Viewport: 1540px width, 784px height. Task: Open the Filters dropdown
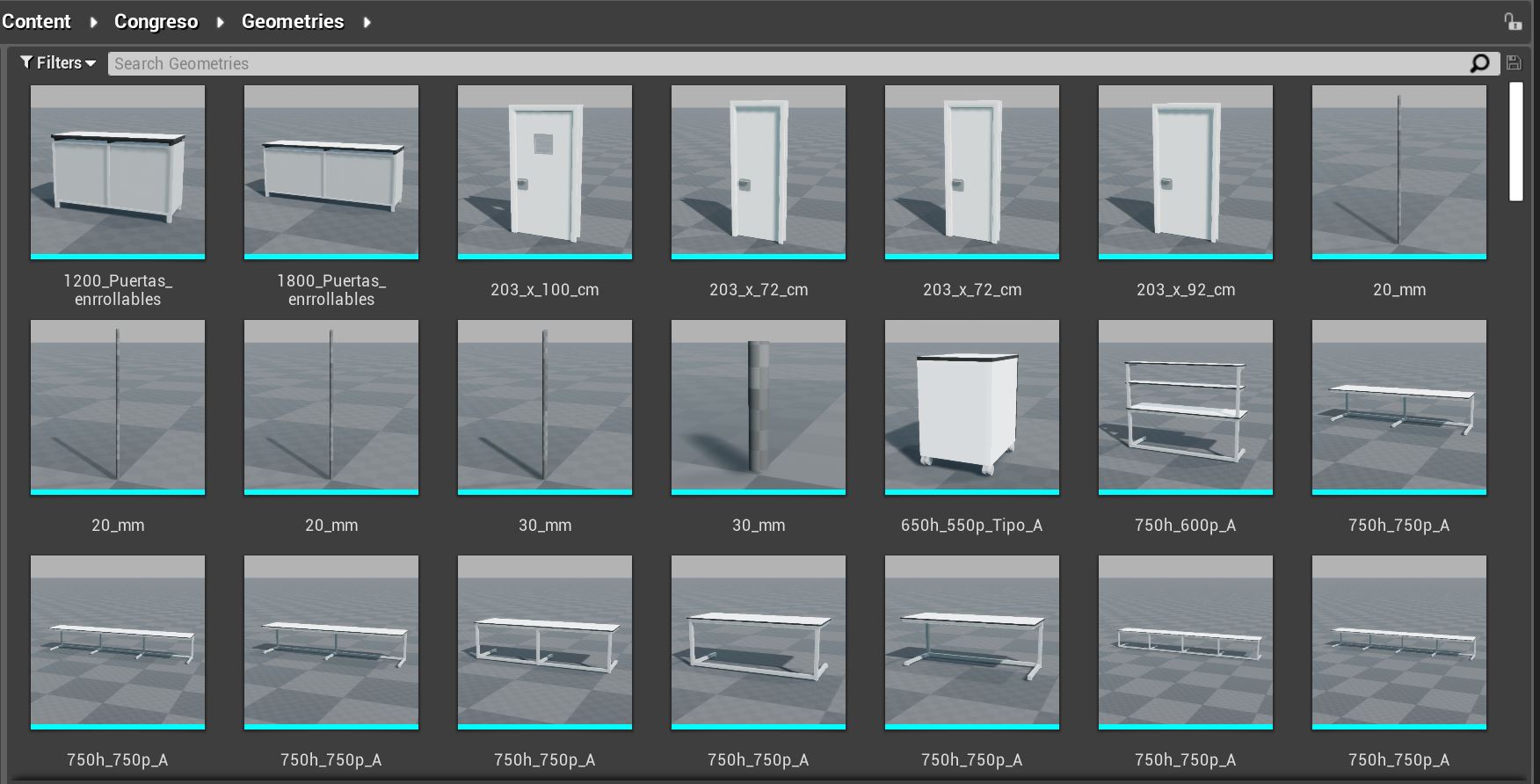pyautogui.click(x=58, y=63)
